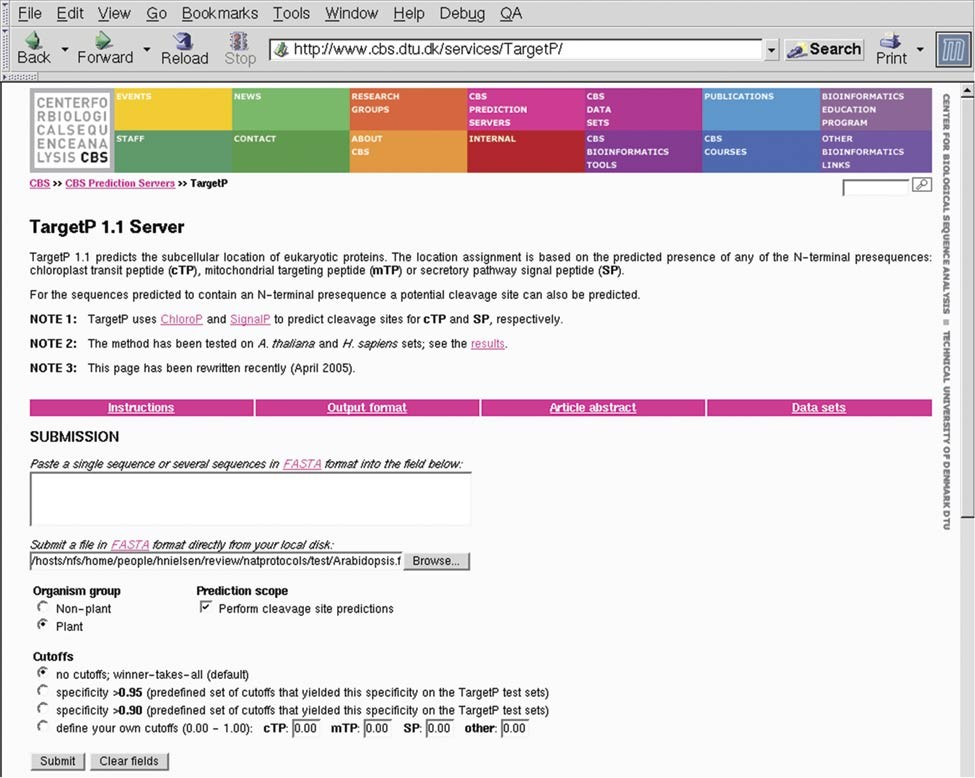The image size is (975, 778).
Task: Click the site search text field
Action: (x=876, y=187)
